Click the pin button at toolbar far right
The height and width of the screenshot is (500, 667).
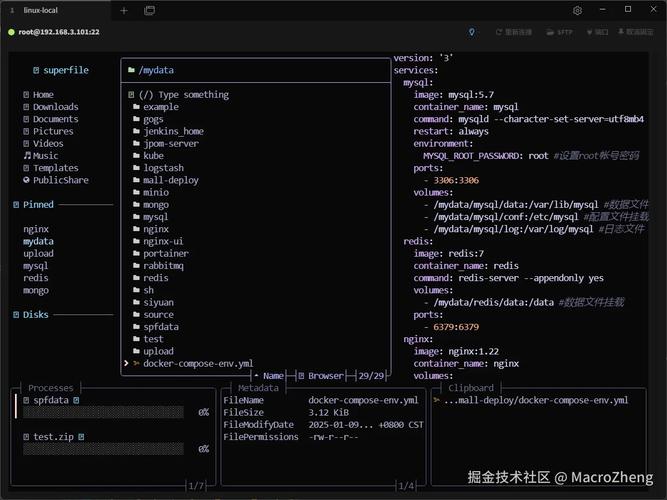636,32
